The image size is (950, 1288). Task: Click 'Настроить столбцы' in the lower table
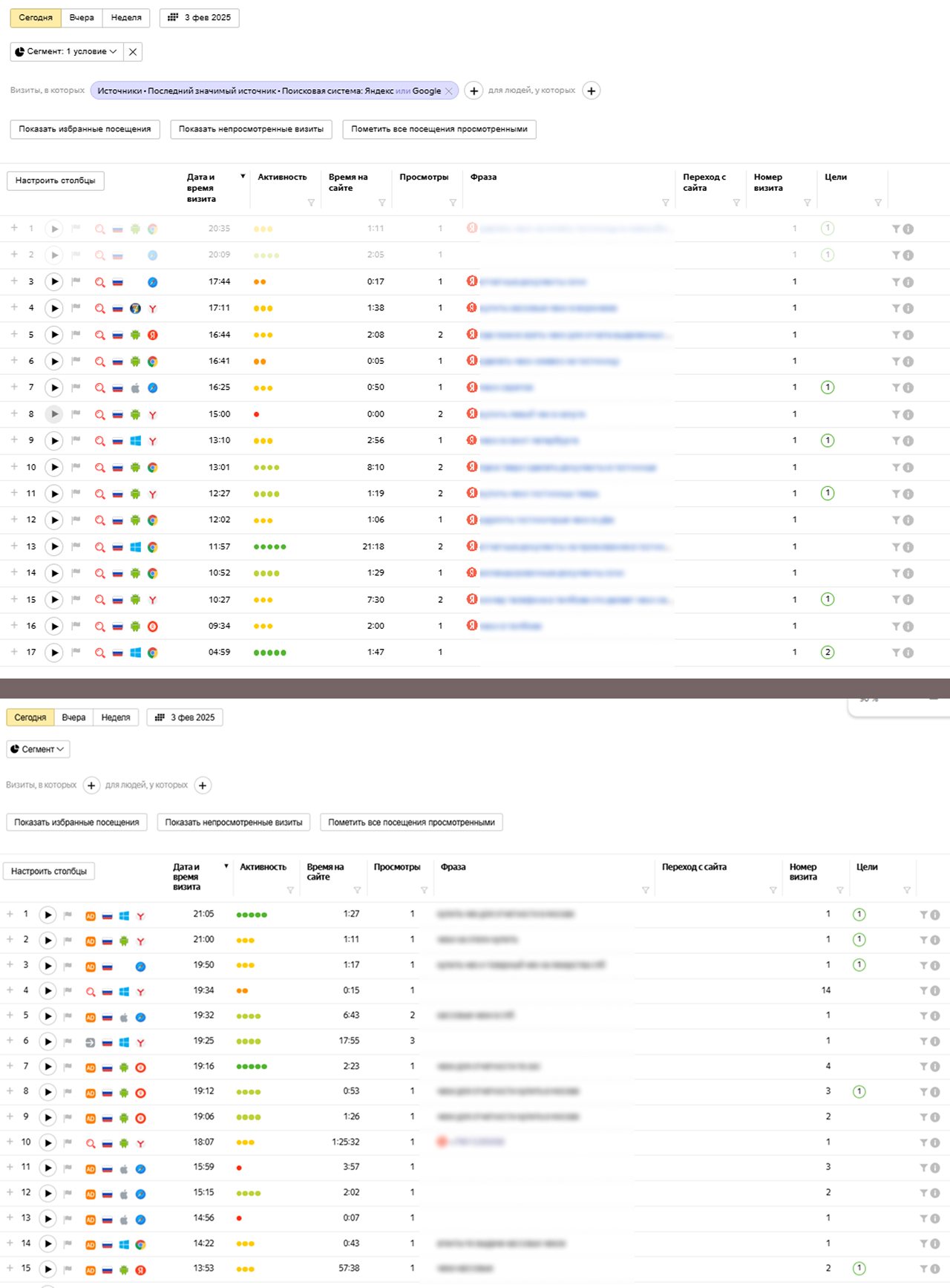[x=49, y=872]
